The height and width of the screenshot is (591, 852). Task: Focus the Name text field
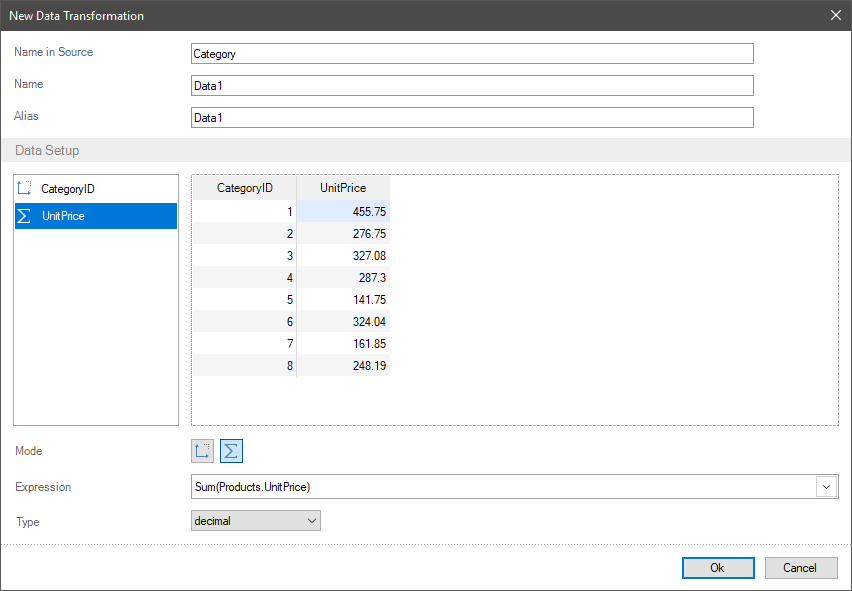point(471,86)
